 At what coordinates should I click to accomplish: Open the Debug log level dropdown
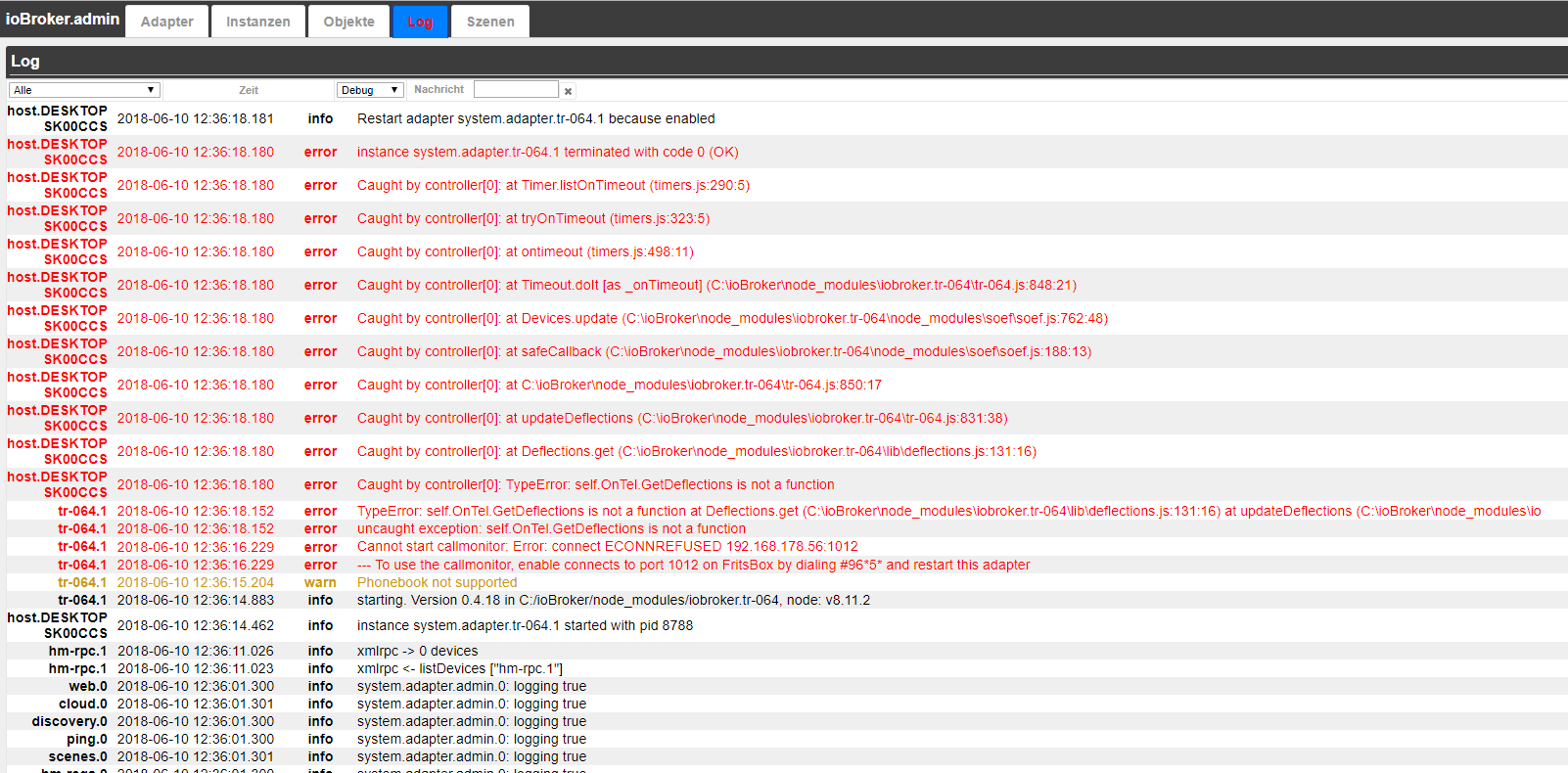tap(370, 90)
